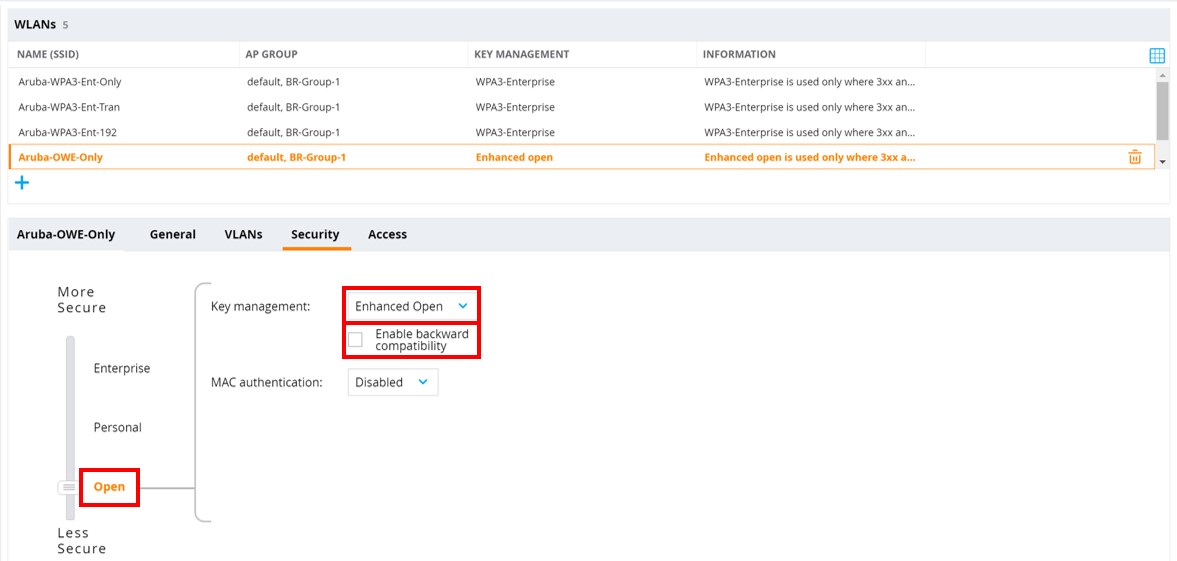
Task: Click the security slider handle
Action: [x=69, y=487]
